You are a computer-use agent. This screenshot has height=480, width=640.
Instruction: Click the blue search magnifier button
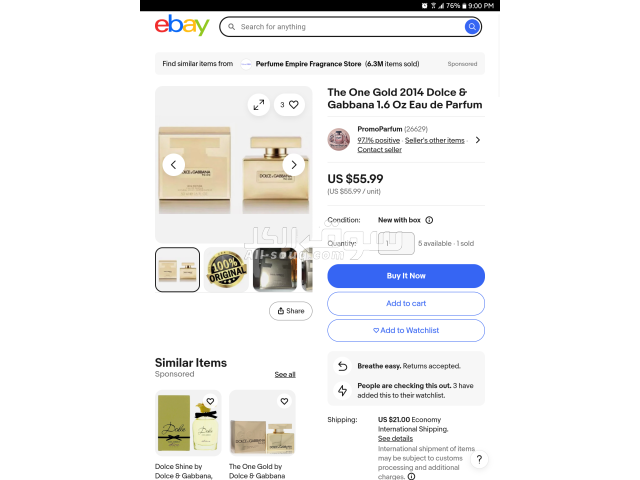point(472,27)
